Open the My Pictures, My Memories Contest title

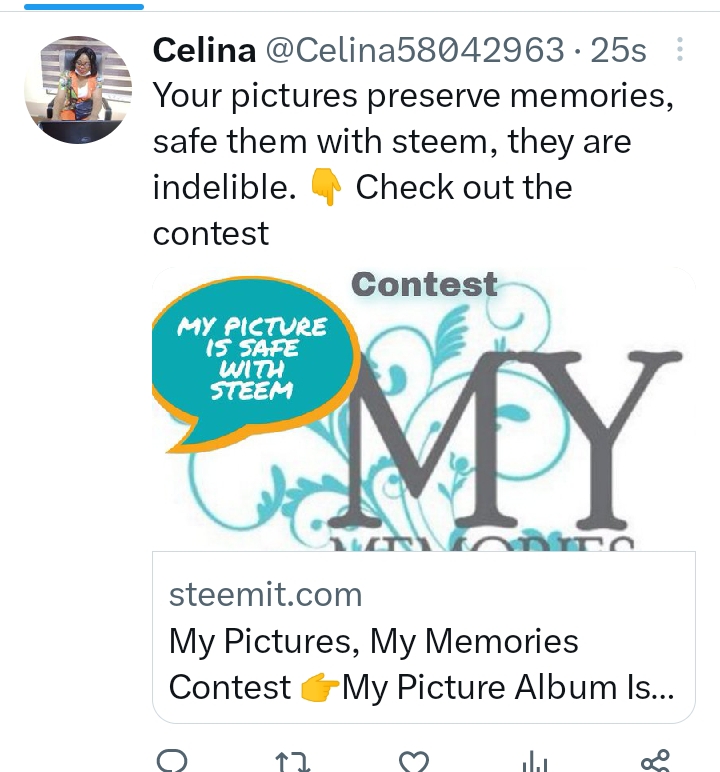pyautogui.click(x=422, y=664)
